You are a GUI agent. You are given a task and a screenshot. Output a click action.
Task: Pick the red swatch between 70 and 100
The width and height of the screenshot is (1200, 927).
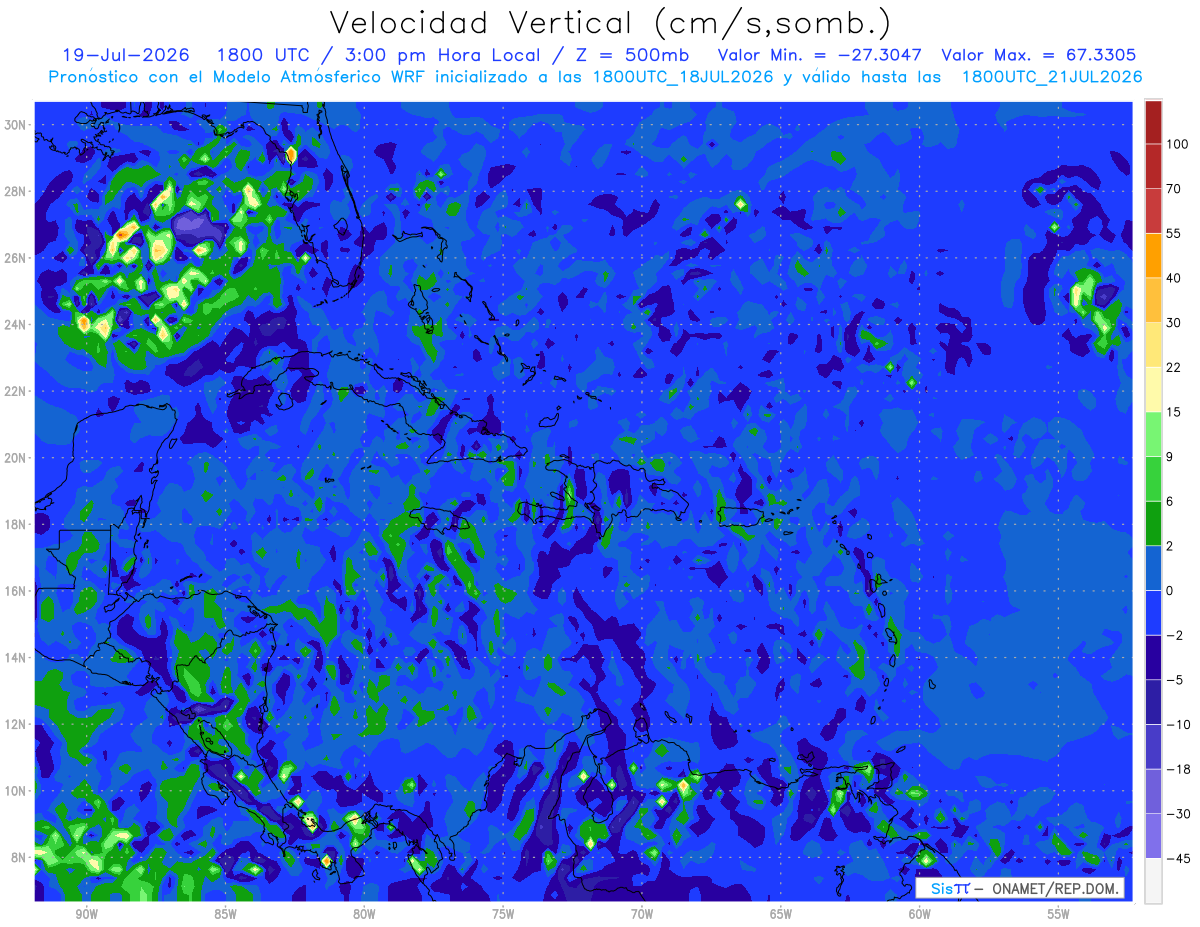(x=1153, y=166)
